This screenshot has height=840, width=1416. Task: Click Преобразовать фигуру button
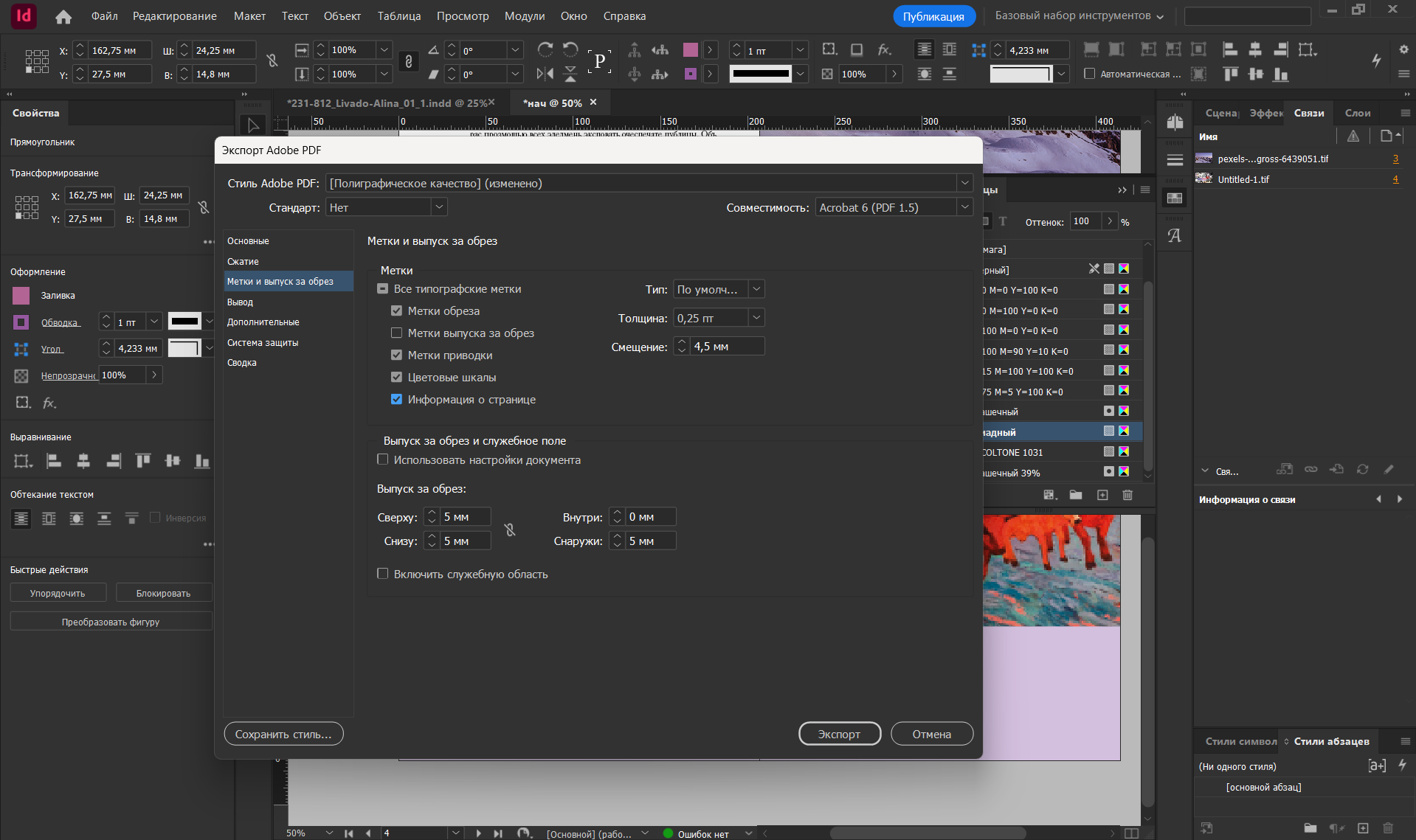(x=111, y=622)
